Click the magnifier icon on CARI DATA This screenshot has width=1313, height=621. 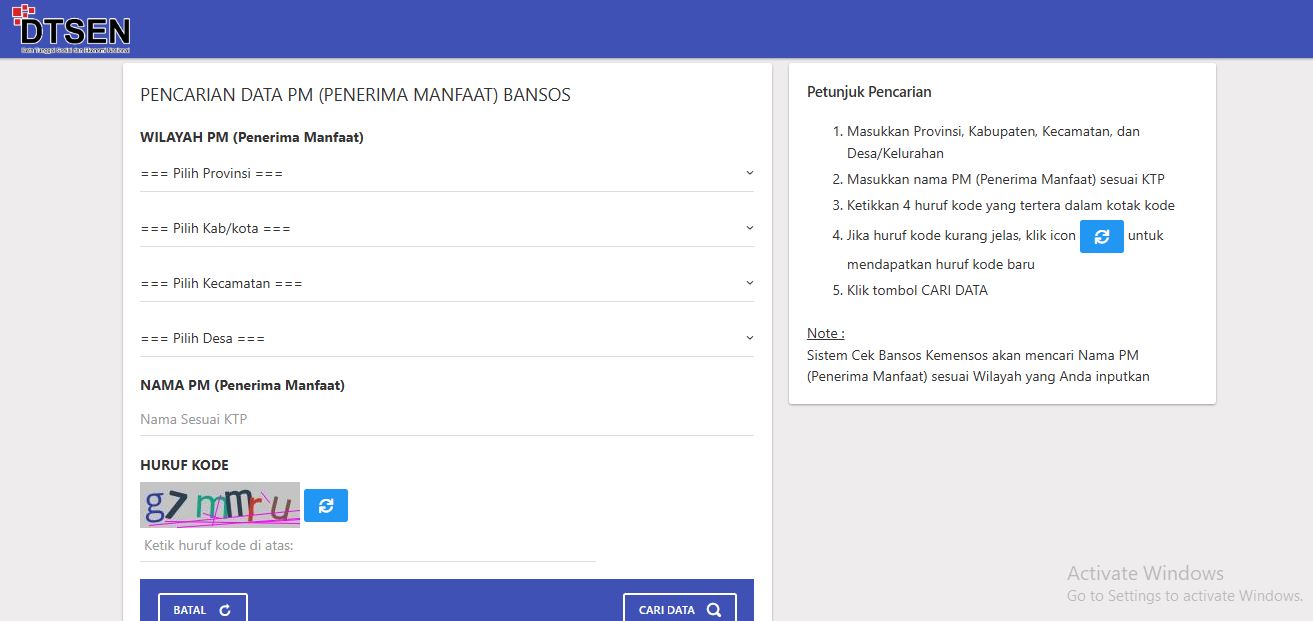pyautogui.click(x=713, y=610)
